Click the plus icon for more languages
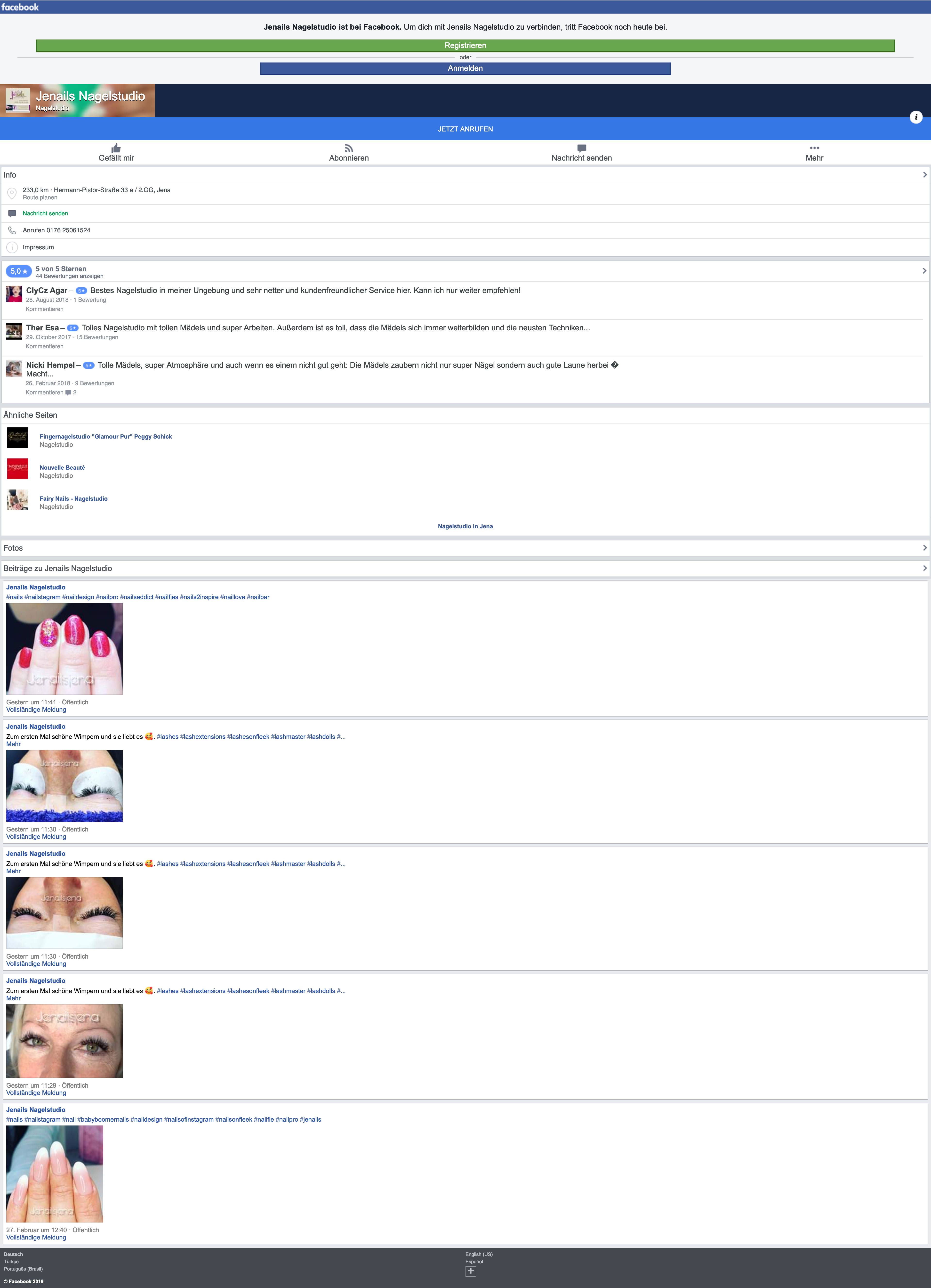This screenshot has width=931, height=1288. (x=471, y=1271)
